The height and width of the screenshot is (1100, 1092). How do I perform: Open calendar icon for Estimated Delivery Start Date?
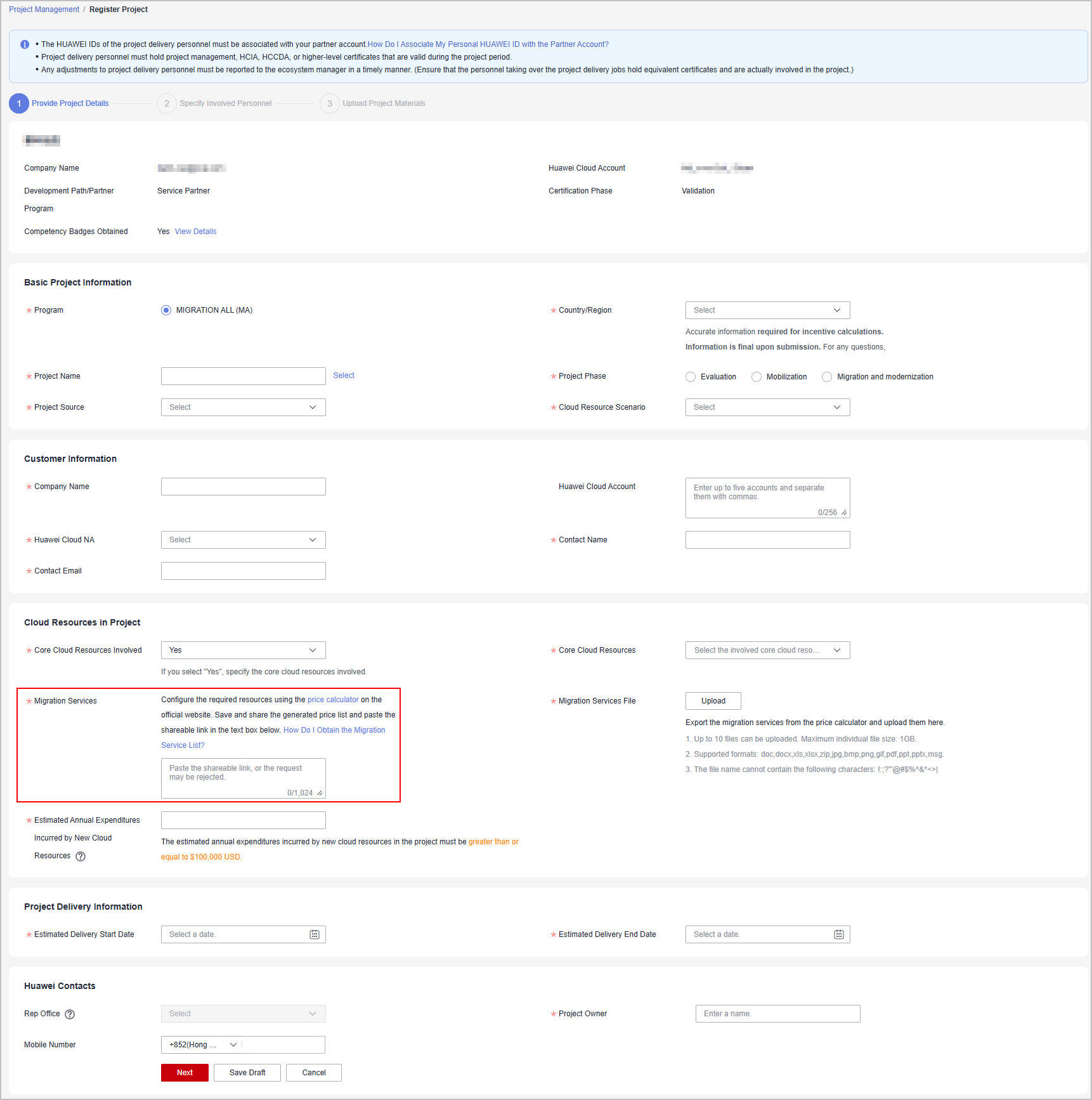tap(315, 934)
